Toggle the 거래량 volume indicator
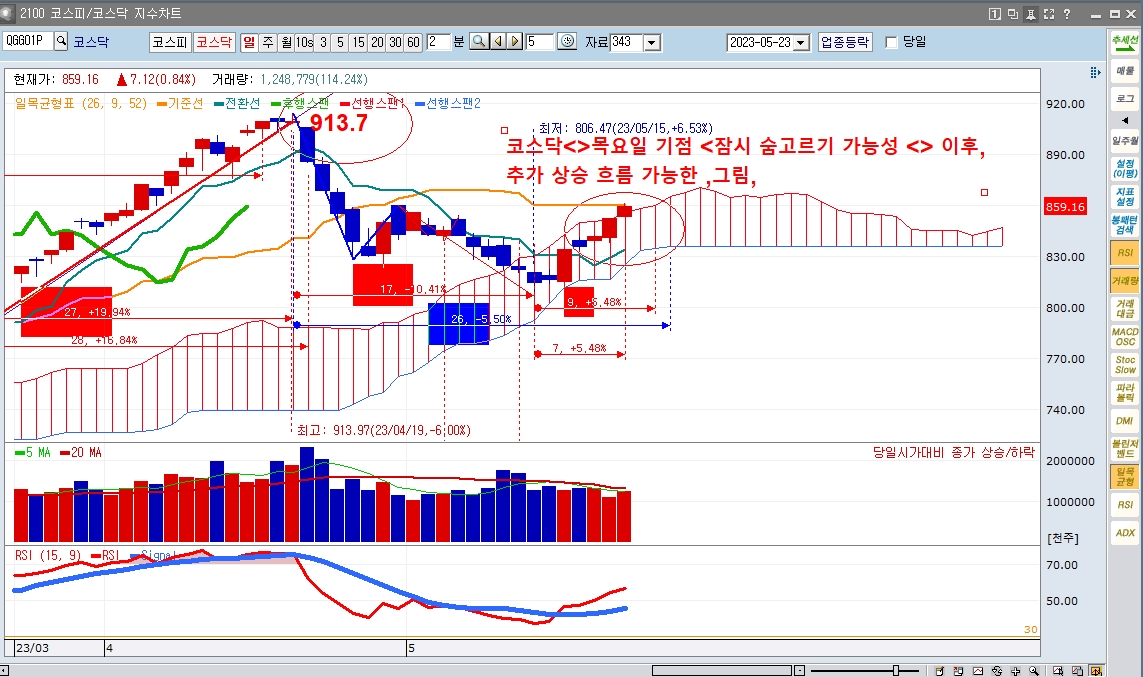This screenshot has height=677, width=1143. tap(1125, 280)
